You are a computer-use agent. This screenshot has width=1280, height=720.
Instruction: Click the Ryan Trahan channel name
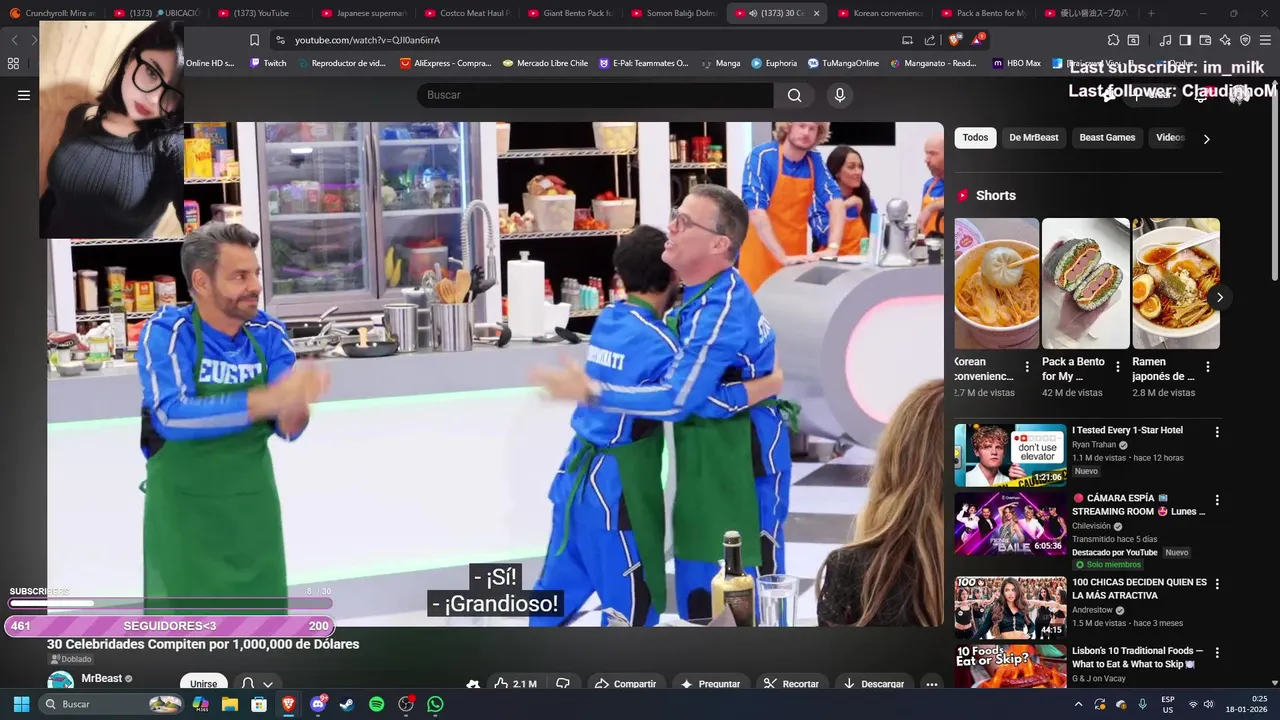point(1095,445)
